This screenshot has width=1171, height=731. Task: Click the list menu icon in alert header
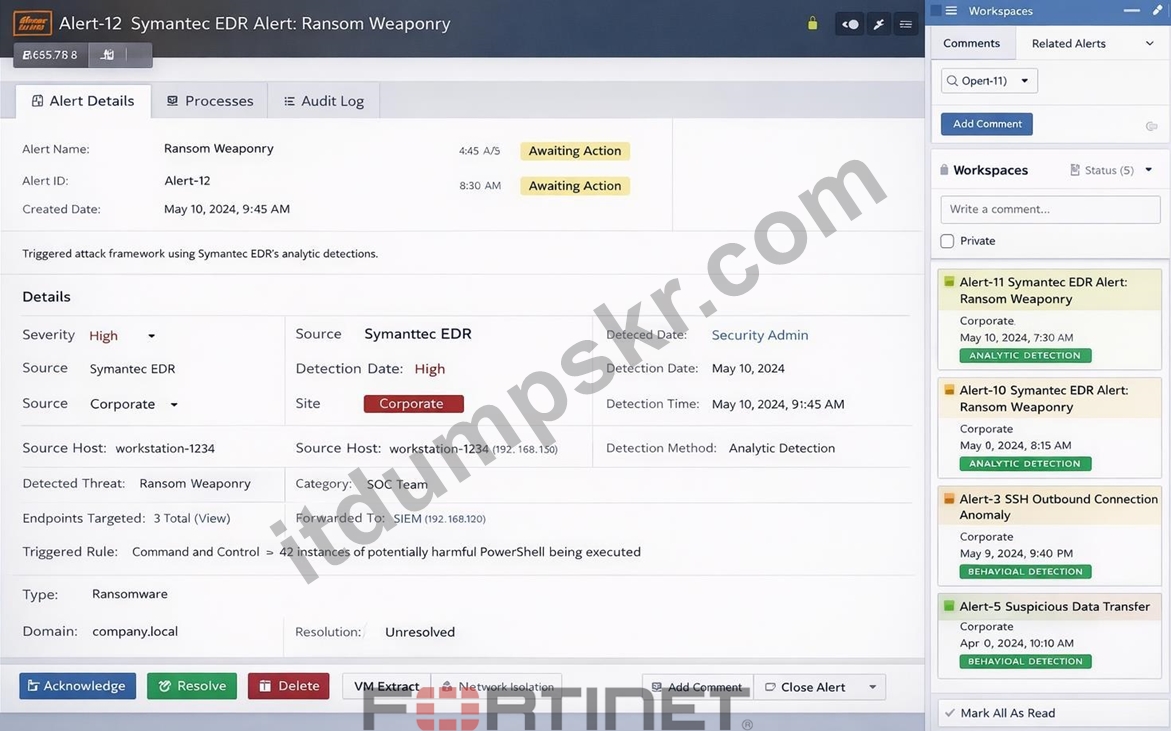point(906,24)
